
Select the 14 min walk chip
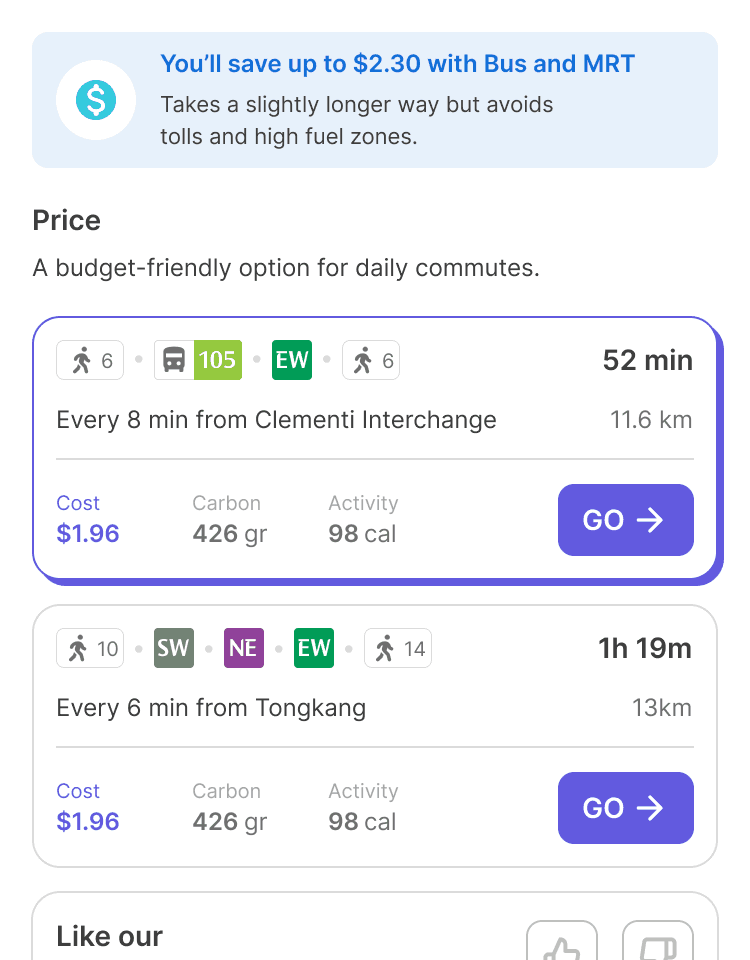(x=398, y=648)
